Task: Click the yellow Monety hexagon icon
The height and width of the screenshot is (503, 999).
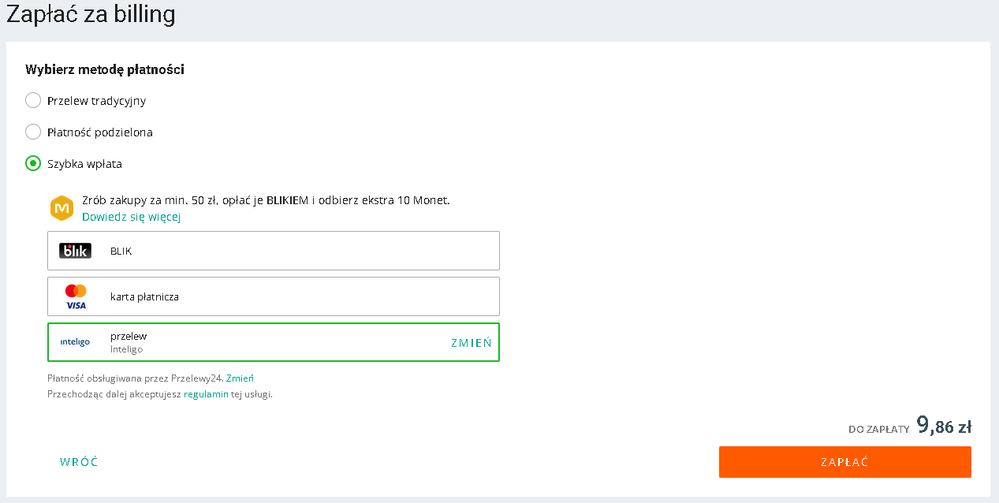Action: [62, 208]
